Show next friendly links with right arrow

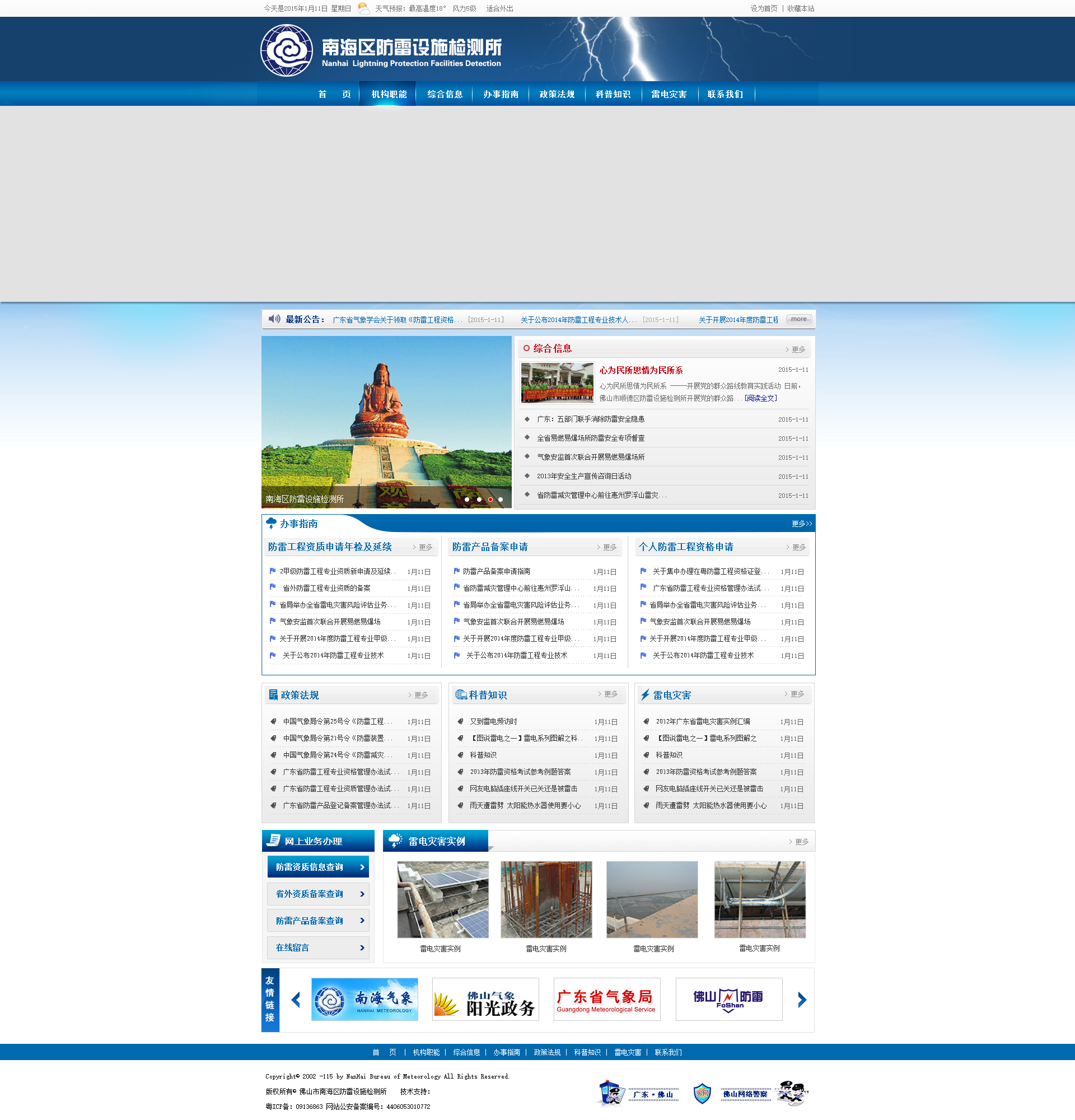[801, 1000]
